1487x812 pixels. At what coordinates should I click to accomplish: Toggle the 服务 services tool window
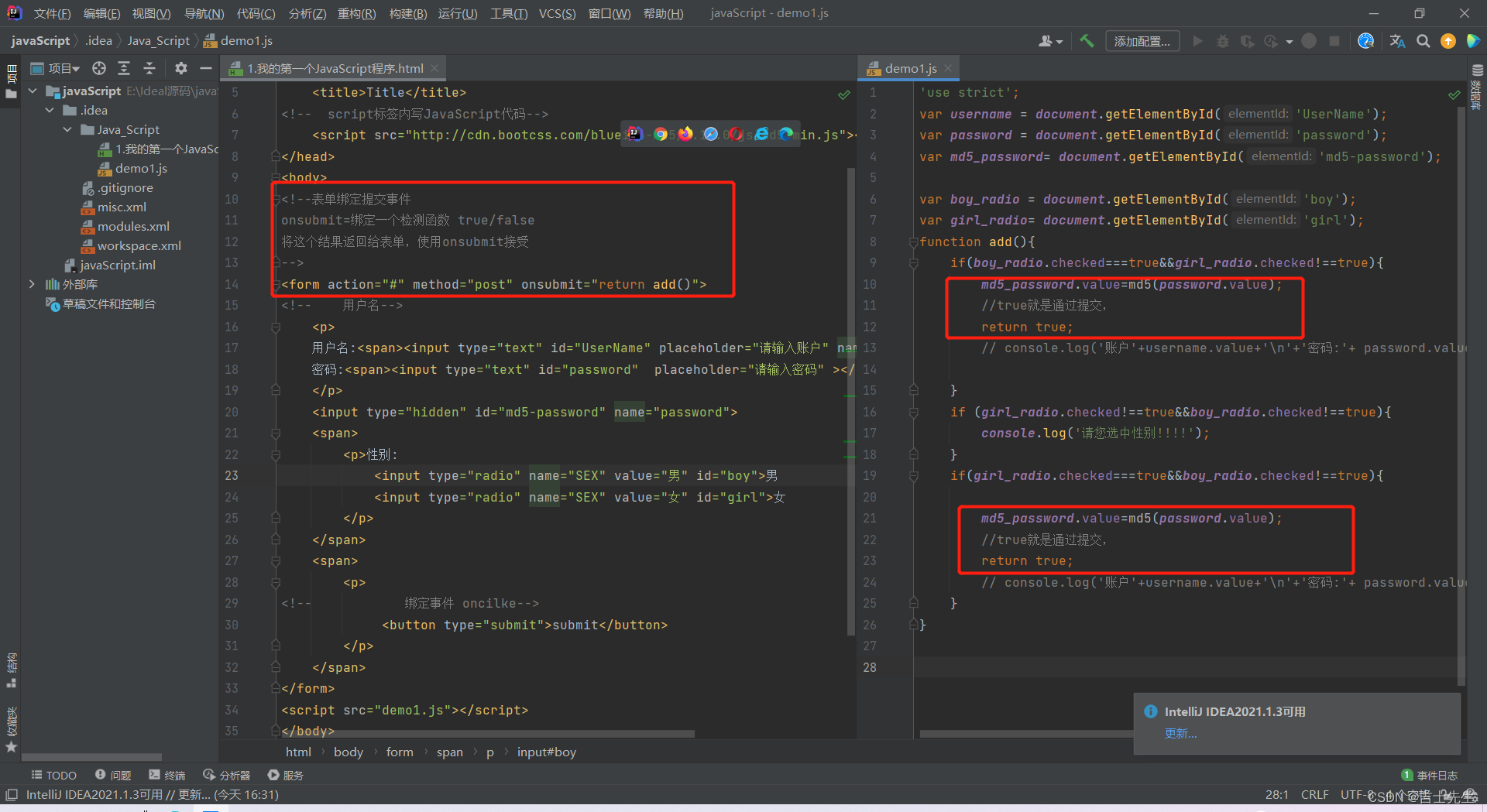pos(285,775)
